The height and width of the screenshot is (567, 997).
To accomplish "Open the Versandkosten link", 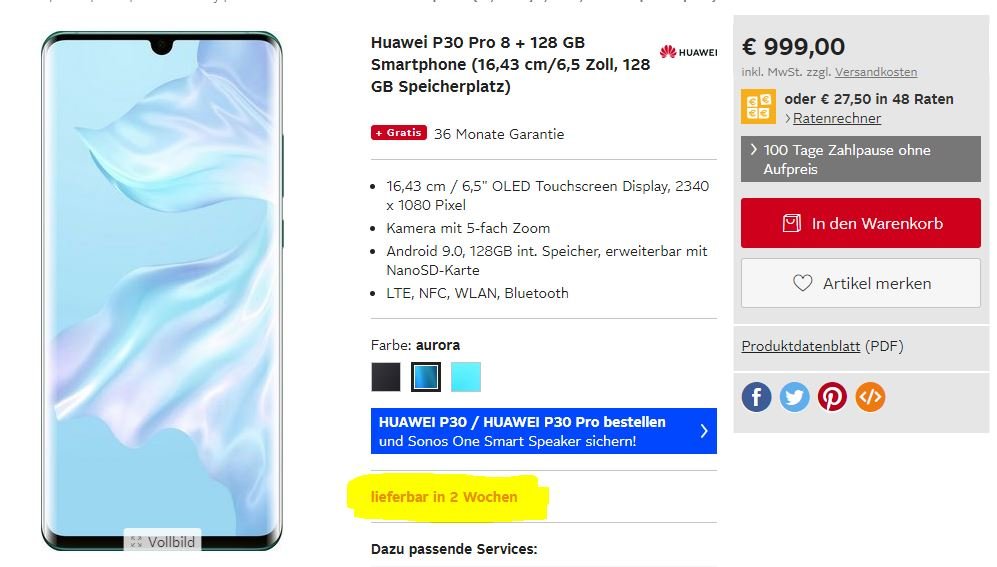I will click(x=876, y=72).
